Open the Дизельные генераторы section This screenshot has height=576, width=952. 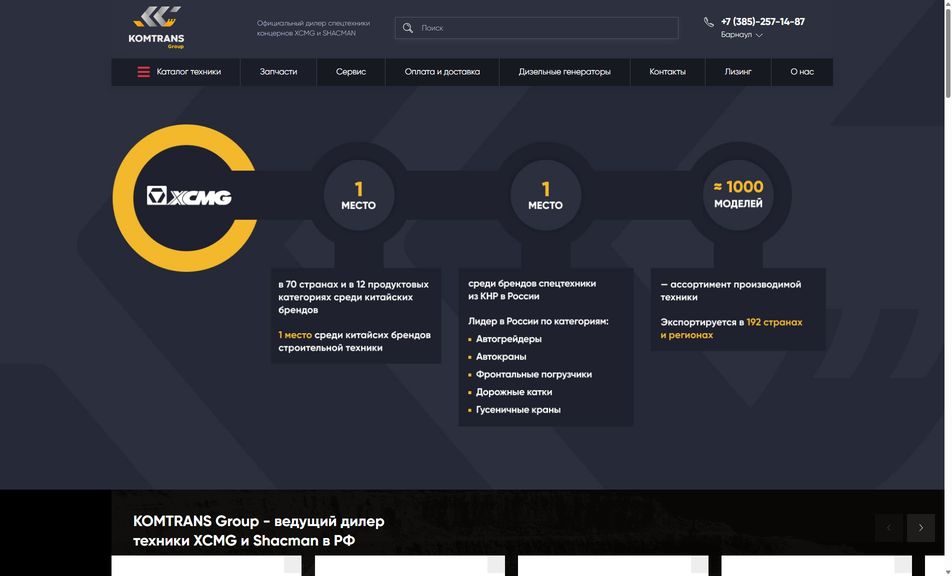[565, 72]
